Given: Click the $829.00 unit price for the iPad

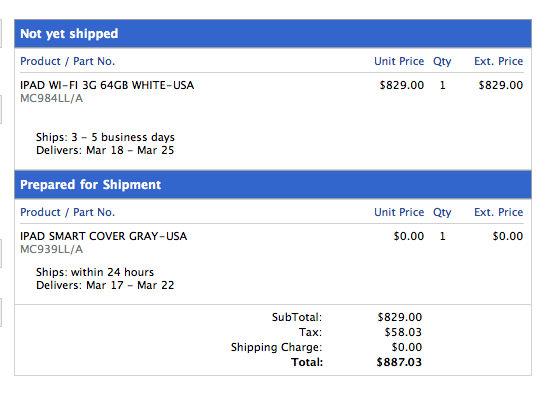Looking at the screenshot, I should coord(402,85).
